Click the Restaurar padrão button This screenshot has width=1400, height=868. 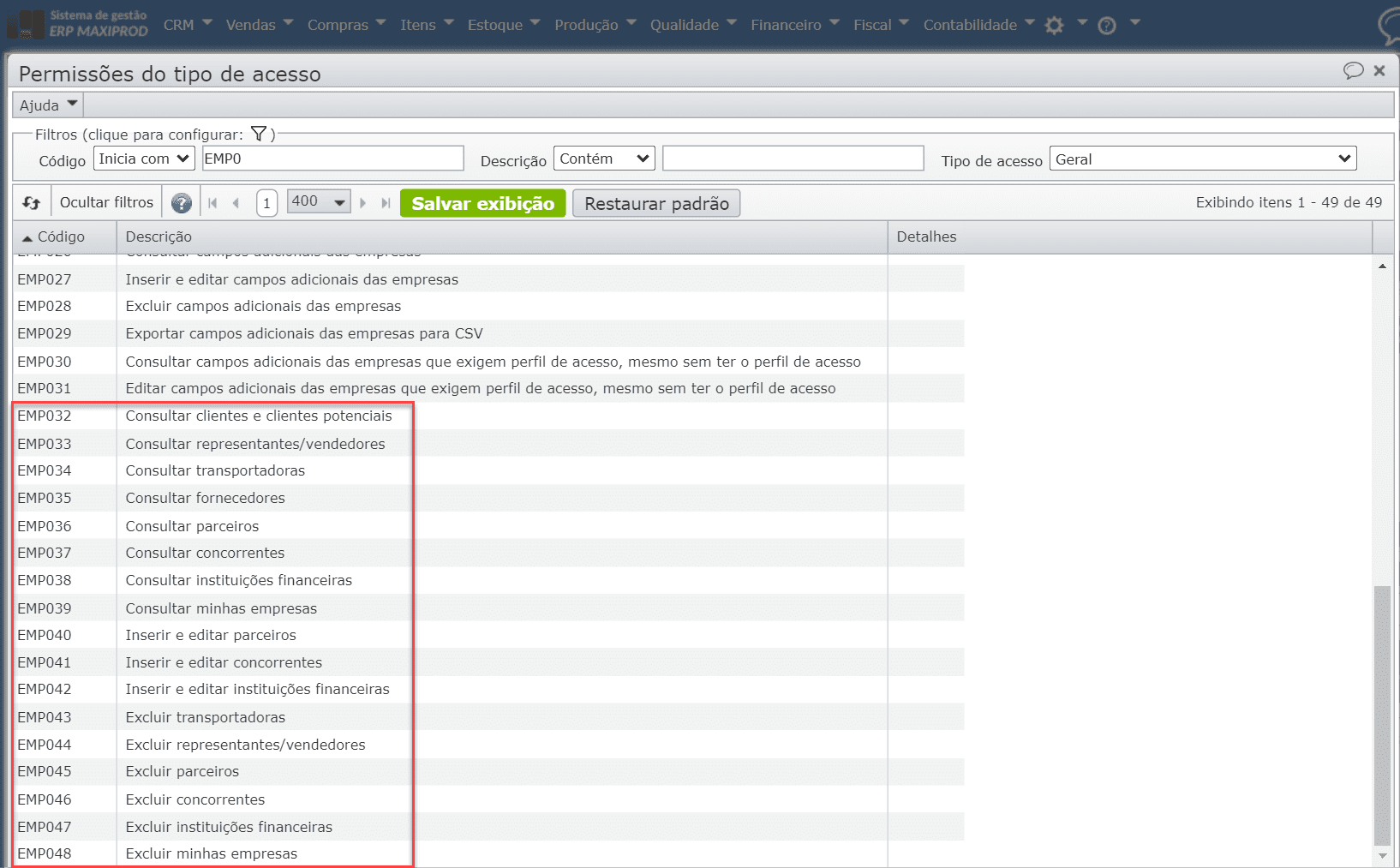[656, 203]
